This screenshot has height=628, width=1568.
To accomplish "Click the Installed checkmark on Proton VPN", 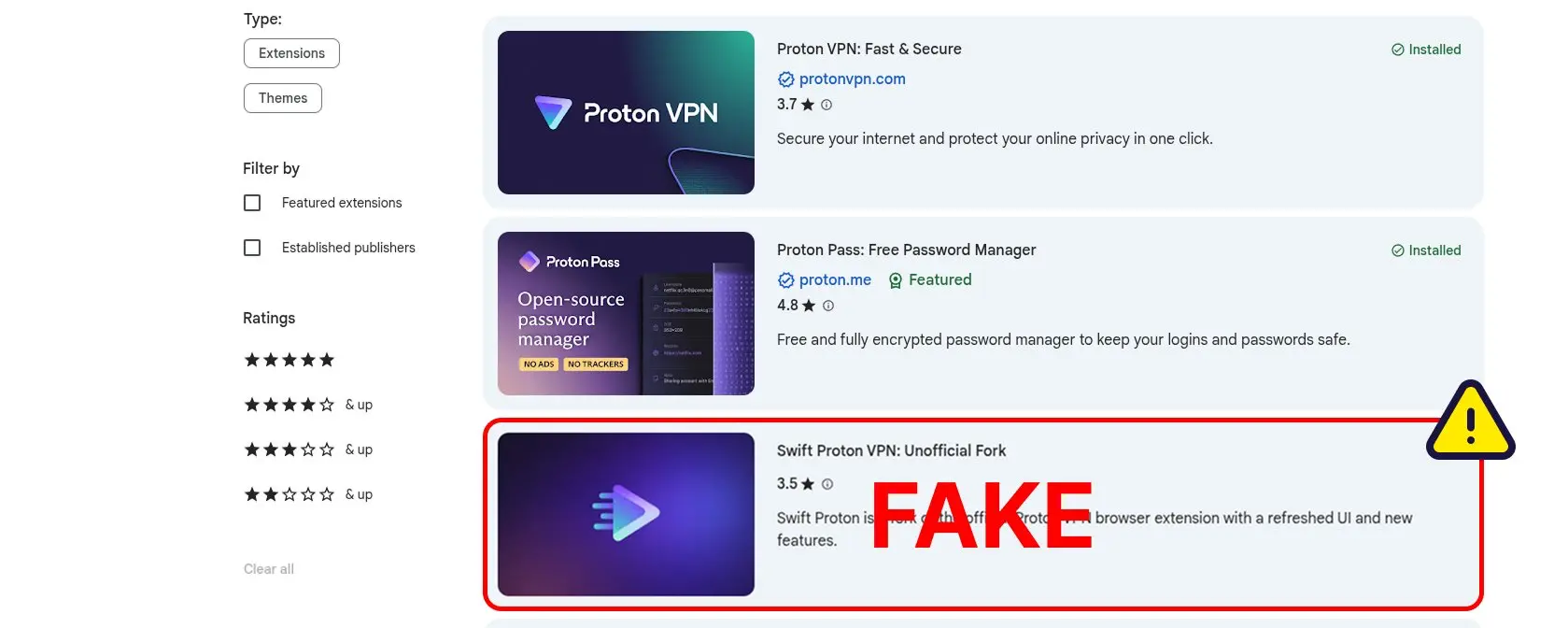I will pyautogui.click(x=1398, y=50).
